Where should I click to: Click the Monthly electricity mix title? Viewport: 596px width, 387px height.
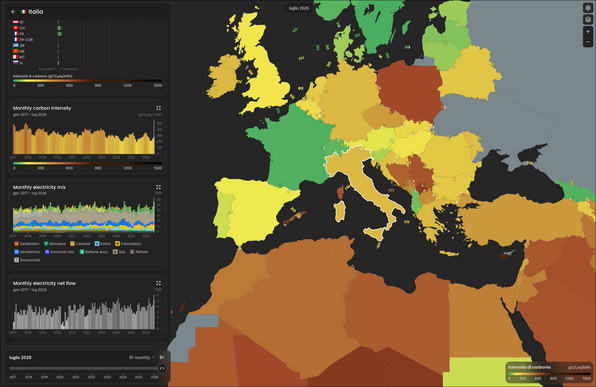(39, 187)
